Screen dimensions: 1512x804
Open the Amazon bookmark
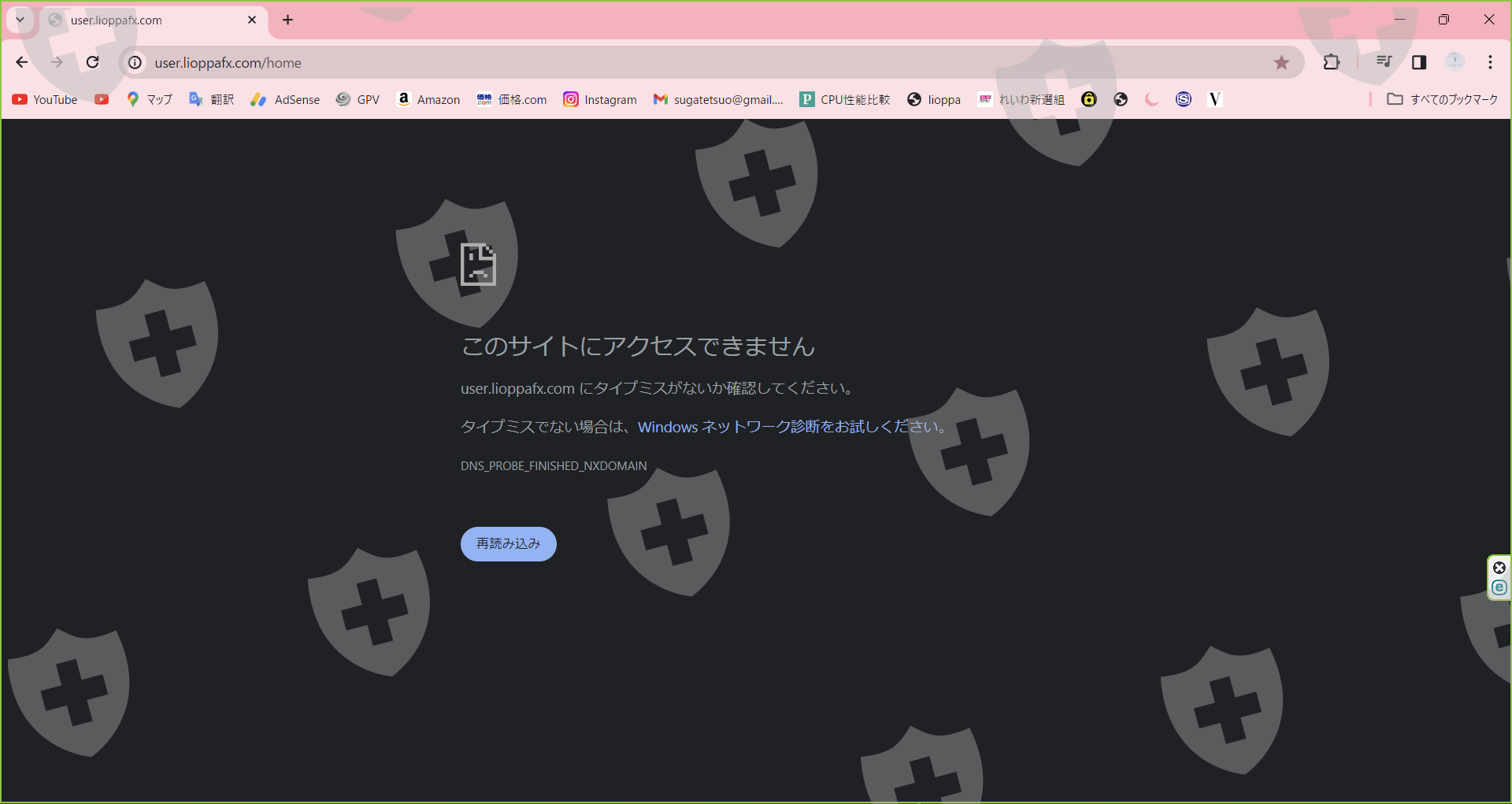428,99
